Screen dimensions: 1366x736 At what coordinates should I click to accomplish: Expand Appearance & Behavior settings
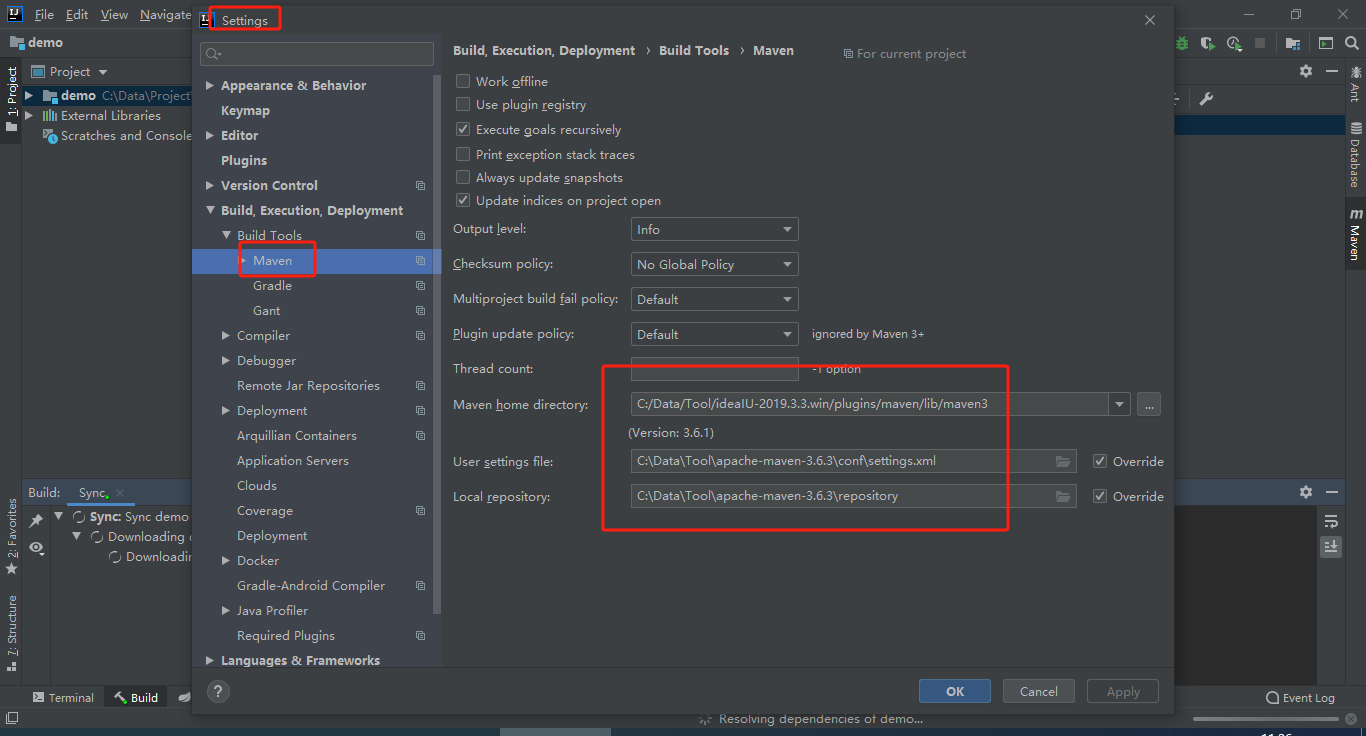[x=210, y=85]
